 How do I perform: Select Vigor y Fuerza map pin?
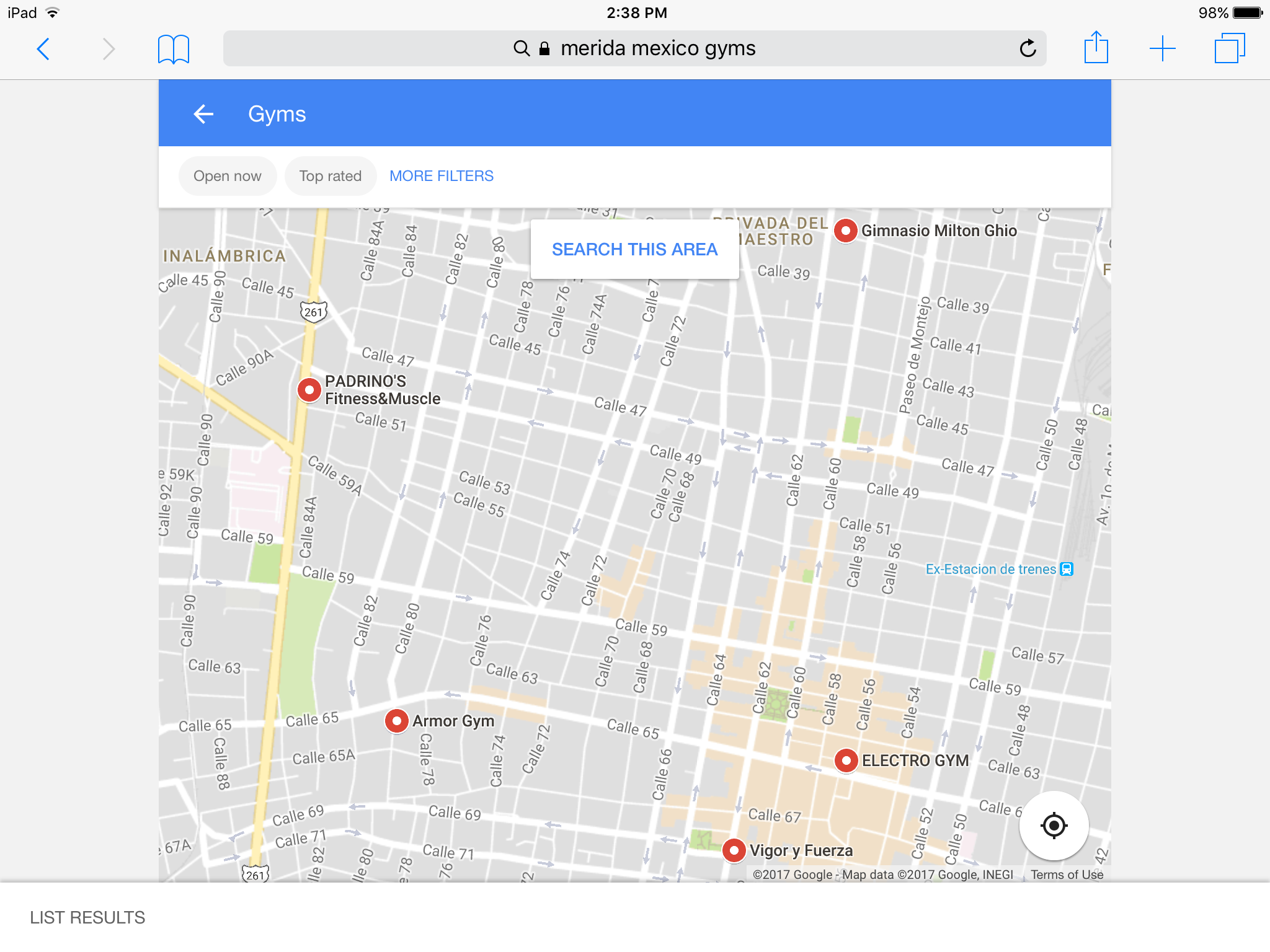[x=734, y=850]
